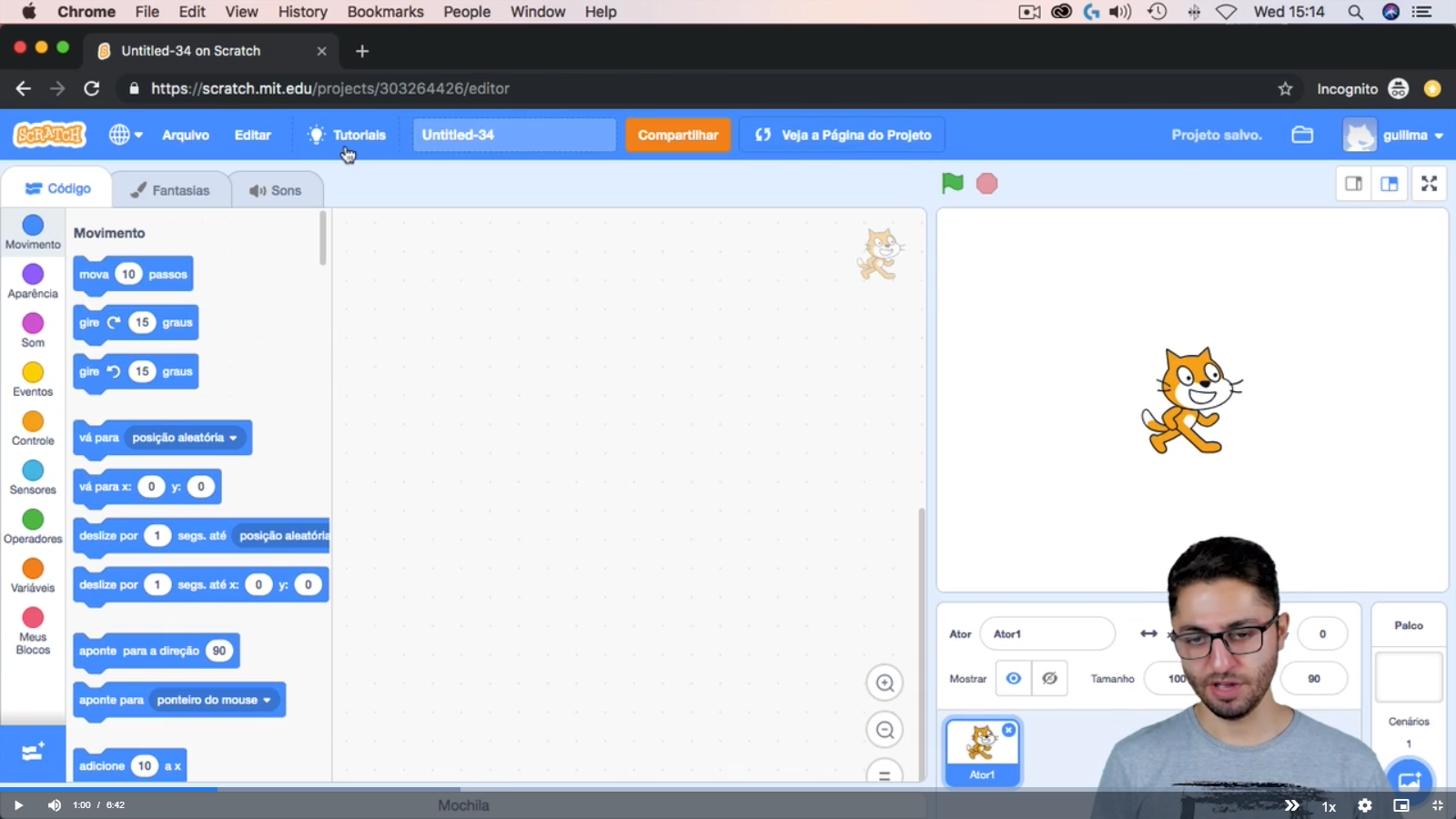Change playback speed 1x
The height and width of the screenshot is (819, 1456).
(x=1329, y=806)
